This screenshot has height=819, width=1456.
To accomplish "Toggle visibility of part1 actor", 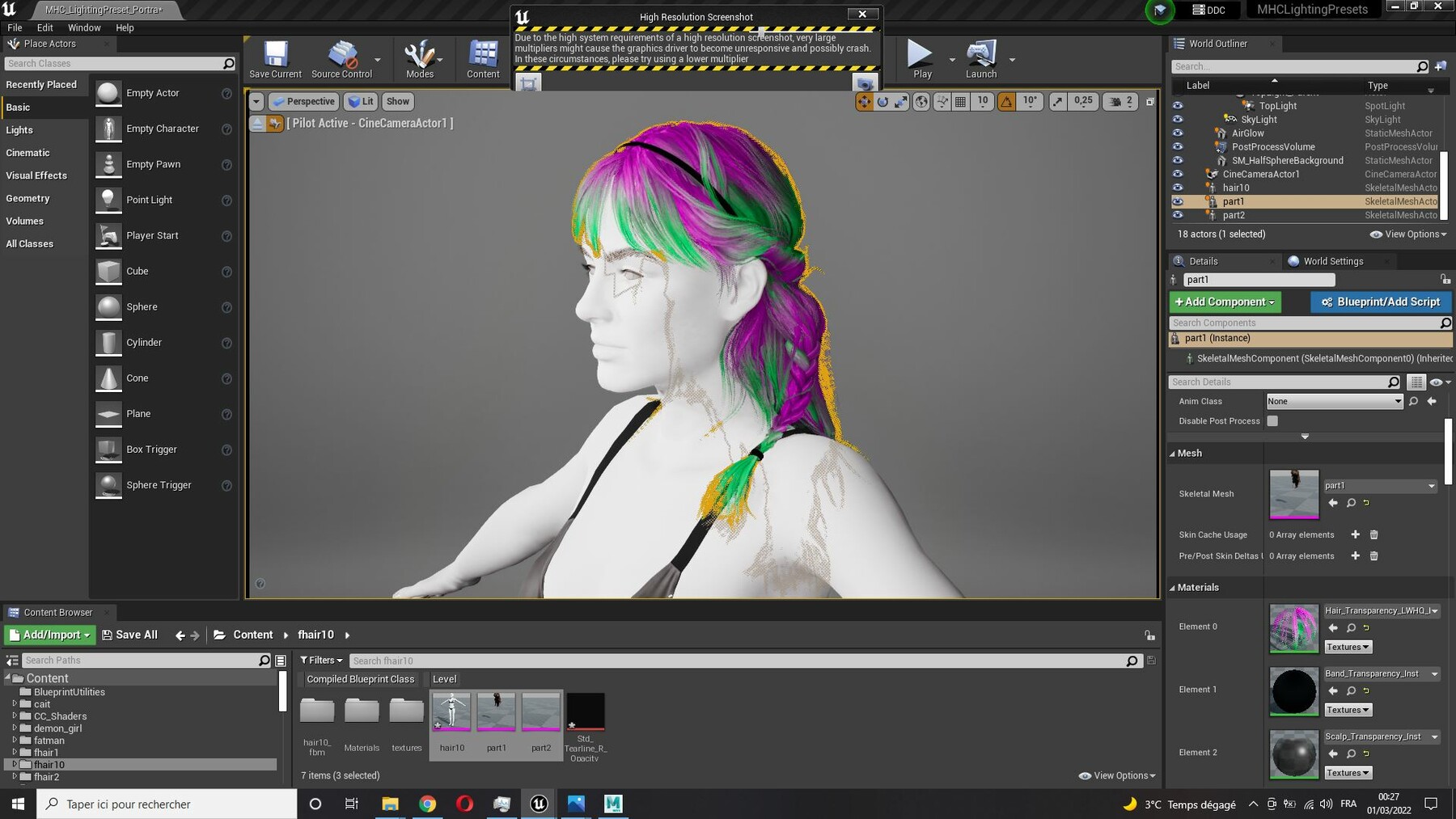I will click(x=1178, y=201).
